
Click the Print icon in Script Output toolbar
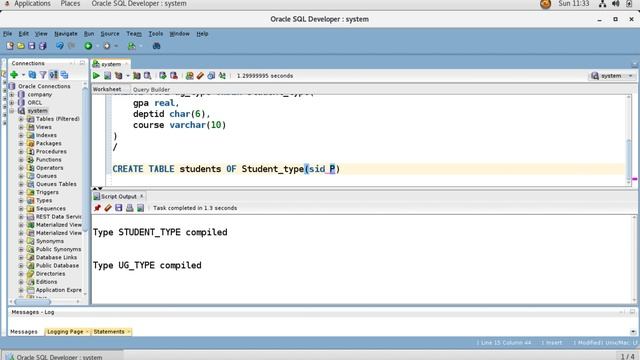(129, 208)
